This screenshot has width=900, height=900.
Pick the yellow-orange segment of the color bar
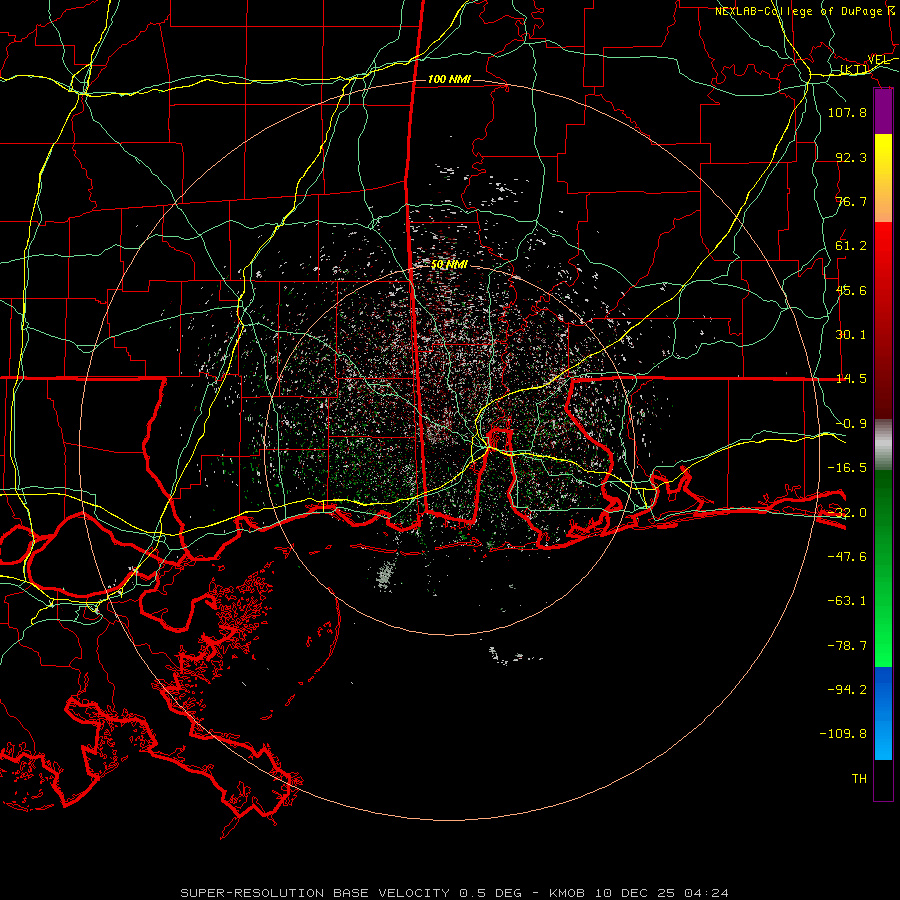point(883,178)
